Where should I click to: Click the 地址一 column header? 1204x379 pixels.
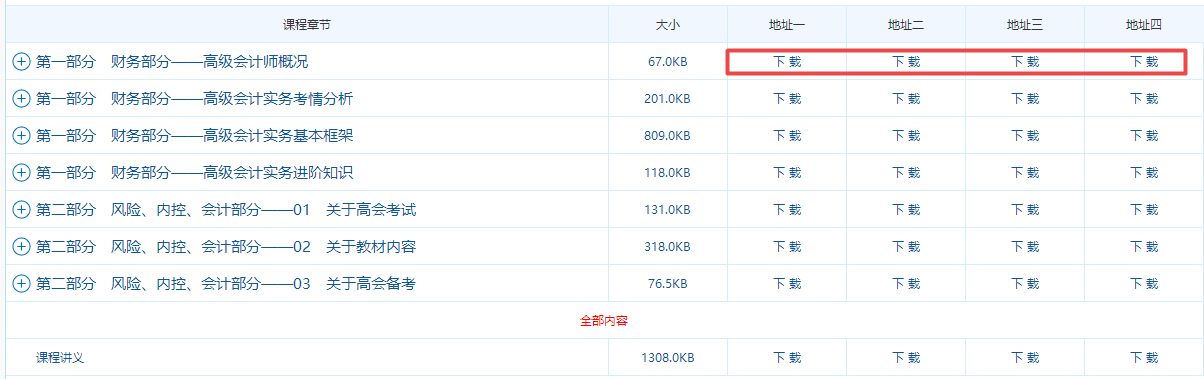coord(787,25)
